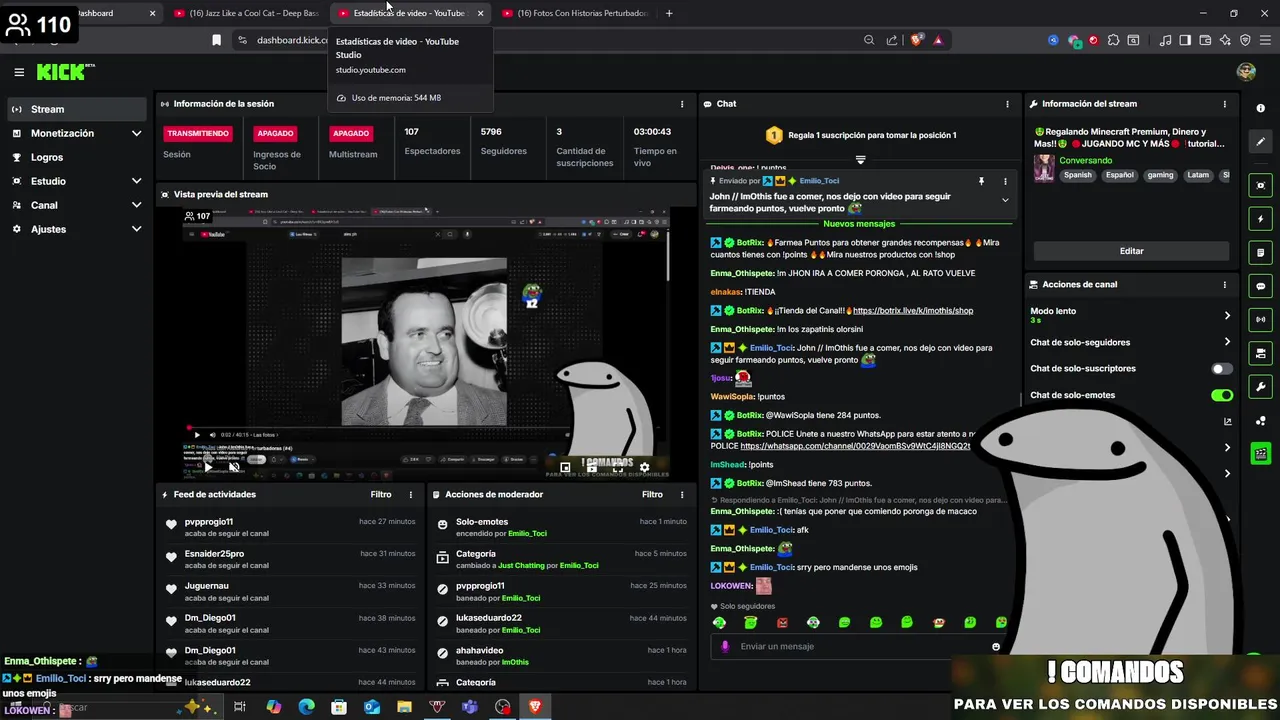Click the broadcast signal icon in right toolbar

click(x=1260, y=319)
